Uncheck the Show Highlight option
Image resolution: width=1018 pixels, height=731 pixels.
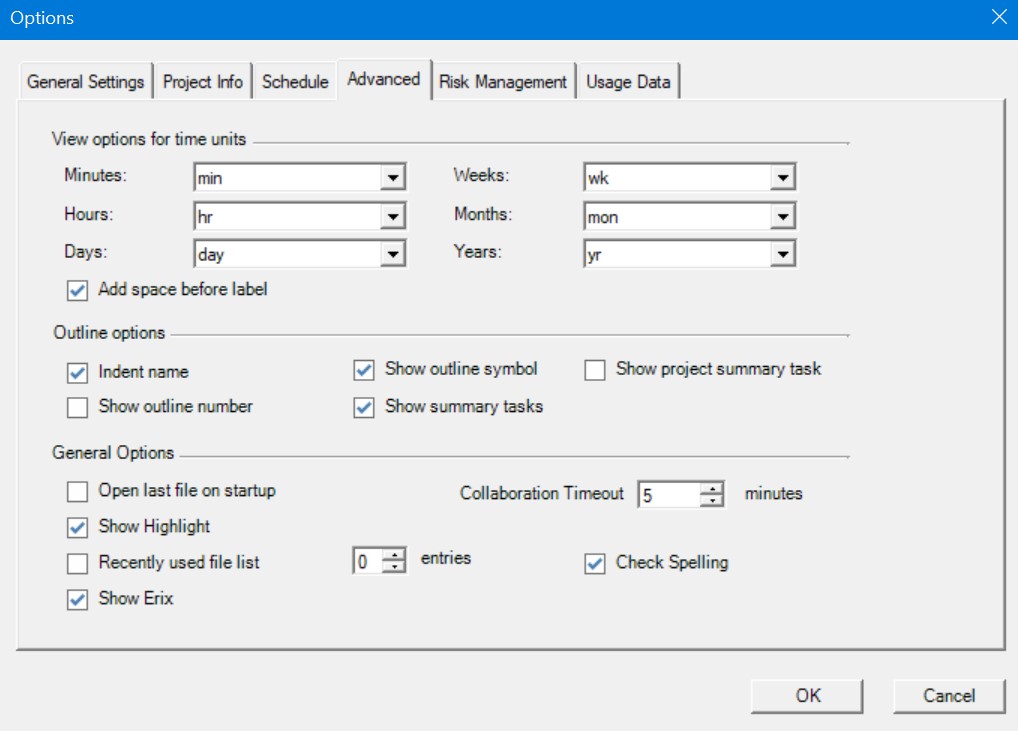tap(77, 527)
